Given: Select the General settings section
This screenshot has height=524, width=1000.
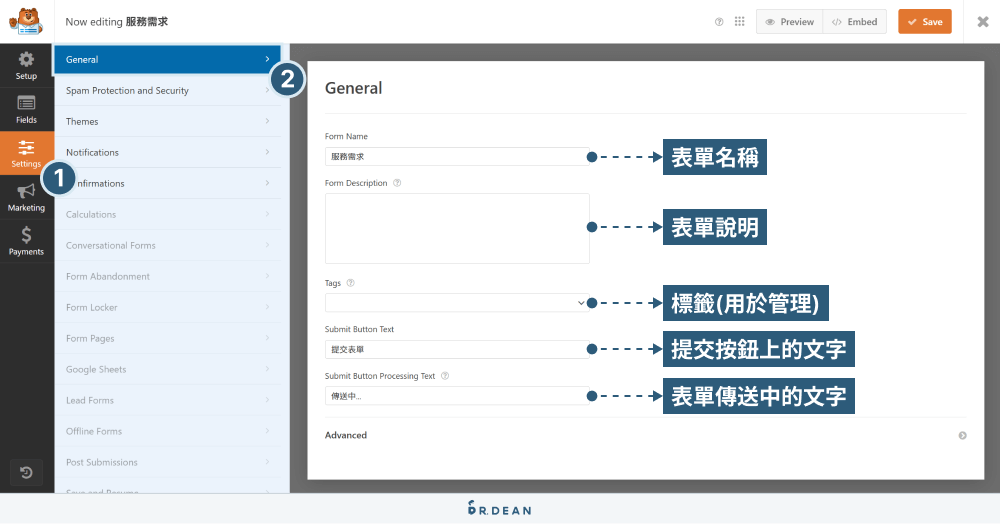Looking at the screenshot, I should (168, 59).
